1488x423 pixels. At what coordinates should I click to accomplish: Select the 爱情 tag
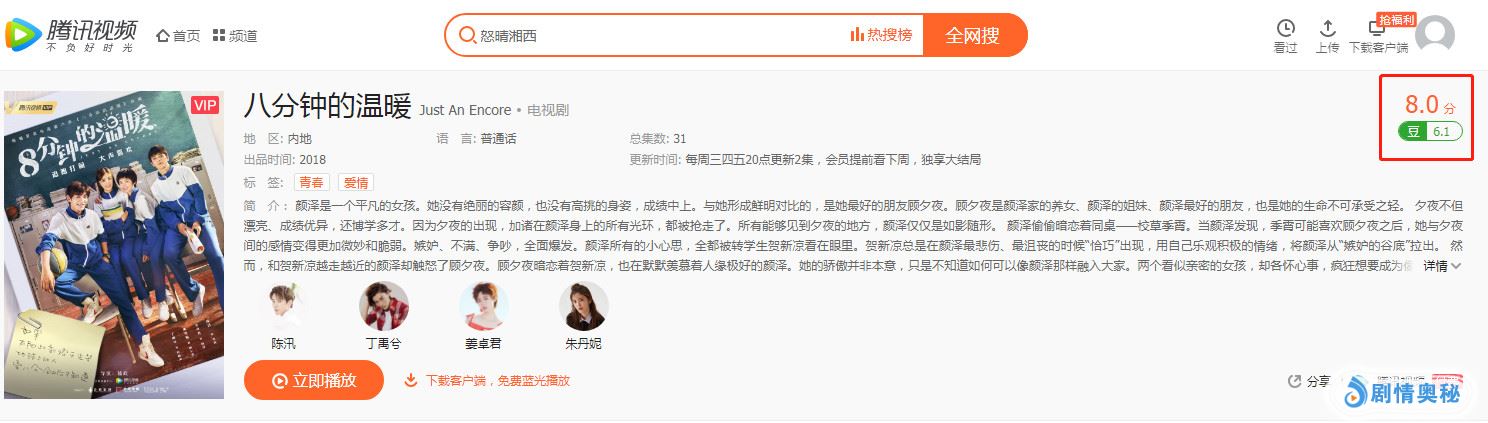click(355, 182)
